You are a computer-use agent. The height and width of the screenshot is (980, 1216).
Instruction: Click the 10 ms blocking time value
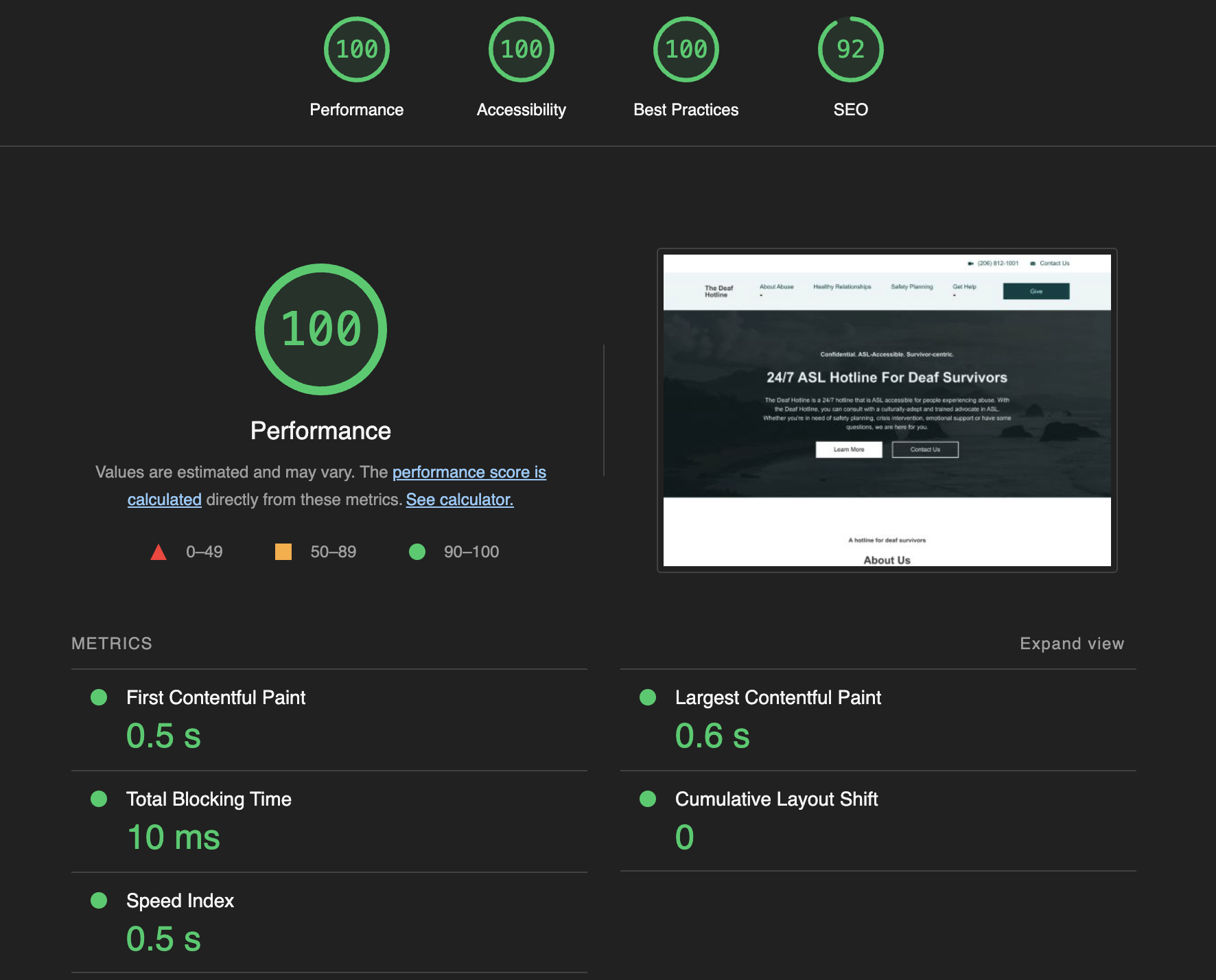click(x=174, y=837)
